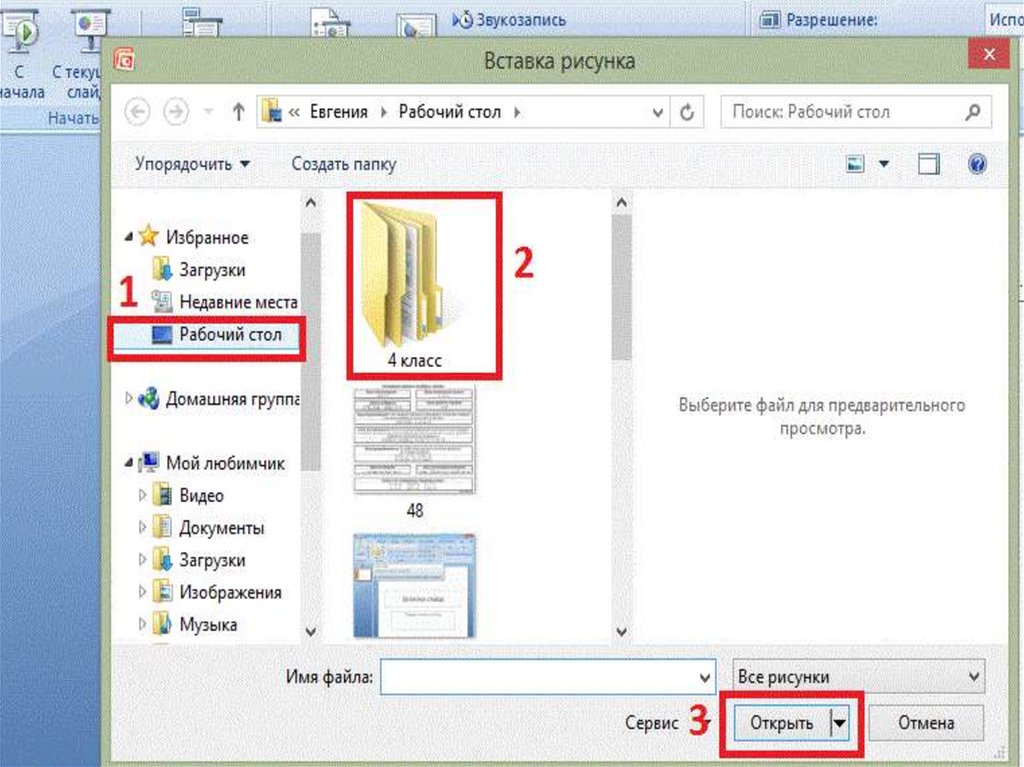Select Рабочий стол in the navigation tree

(231, 335)
